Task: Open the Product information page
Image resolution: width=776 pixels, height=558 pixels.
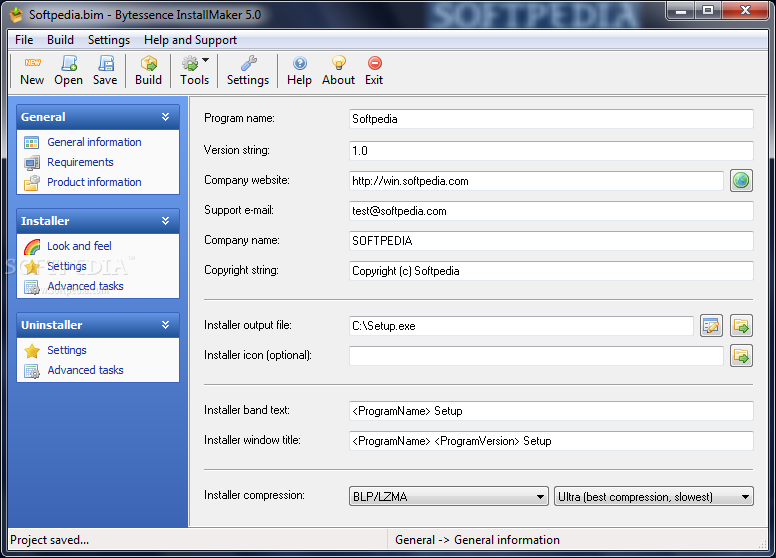Action: click(94, 182)
